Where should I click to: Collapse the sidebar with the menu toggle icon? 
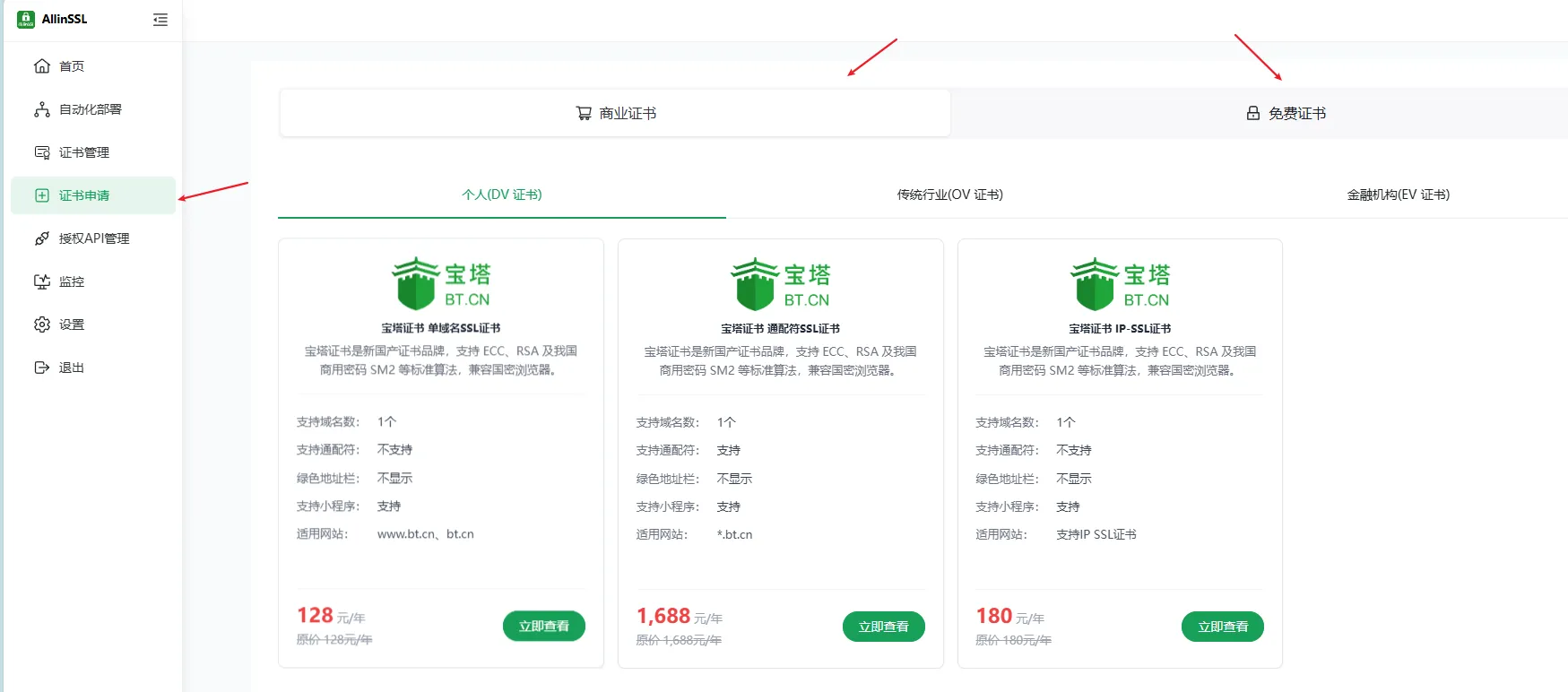coord(160,20)
